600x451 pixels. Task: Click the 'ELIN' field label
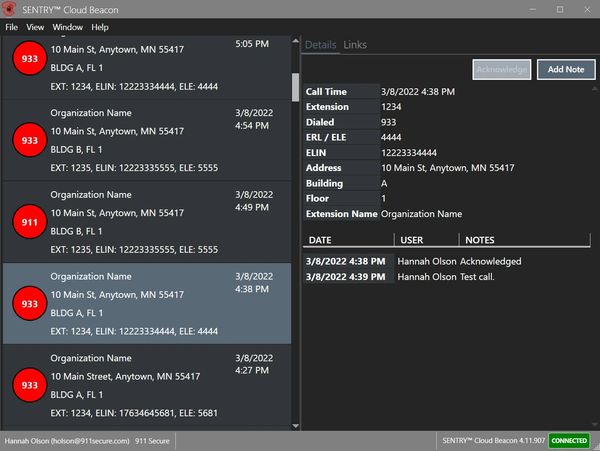click(x=316, y=153)
